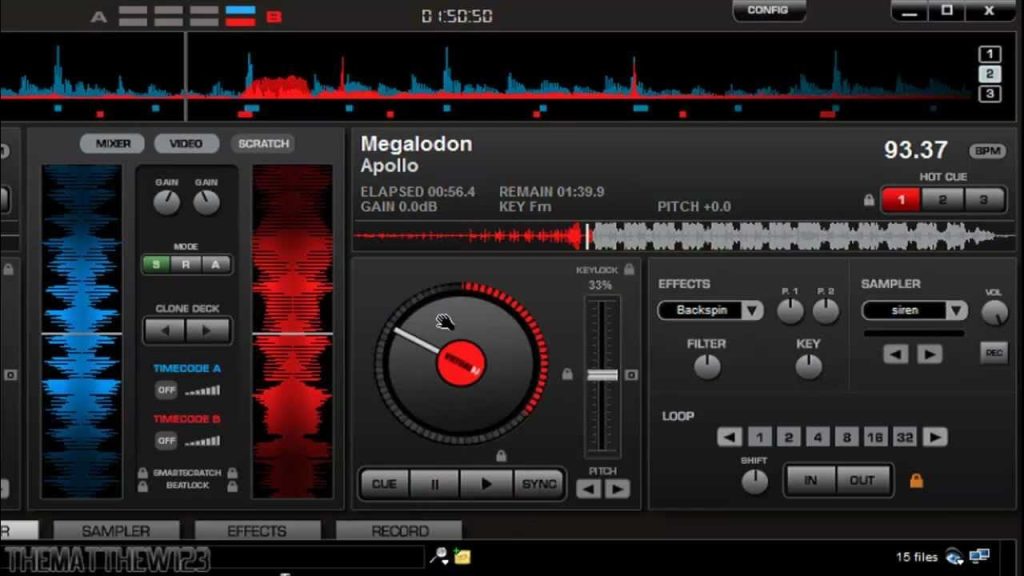This screenshot has width=1024, height=576.
Task: Toggle the right SMARTSCRATCH lock
Action: 232,472
